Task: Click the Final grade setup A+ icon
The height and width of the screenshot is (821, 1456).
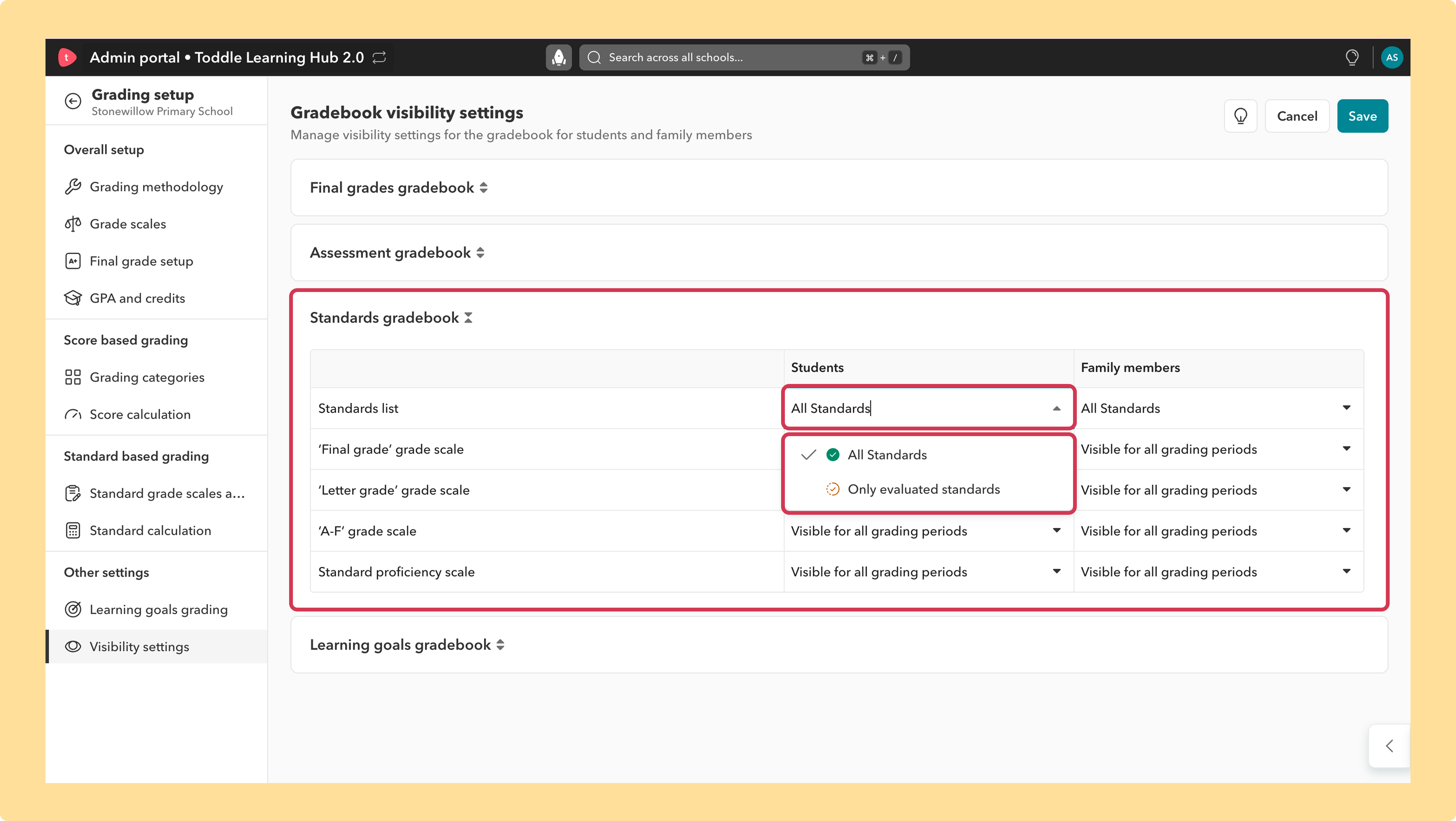Action: (x=73, y=261)
